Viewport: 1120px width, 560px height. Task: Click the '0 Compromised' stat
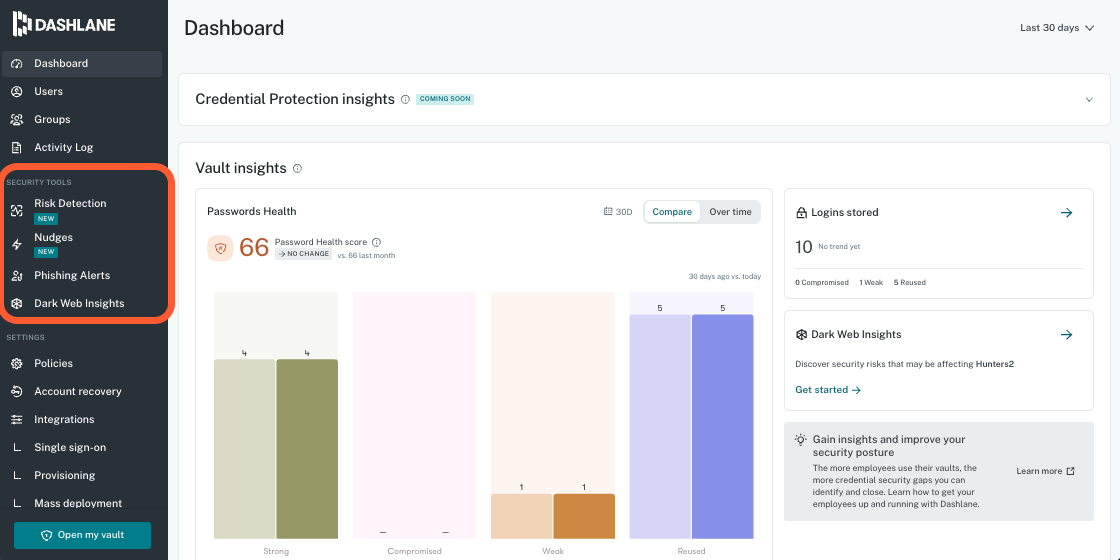(822, 283)
